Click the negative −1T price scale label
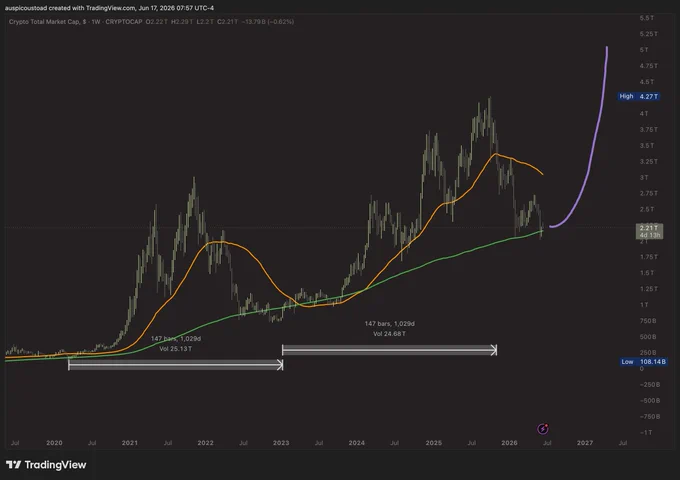 (645, 432)
